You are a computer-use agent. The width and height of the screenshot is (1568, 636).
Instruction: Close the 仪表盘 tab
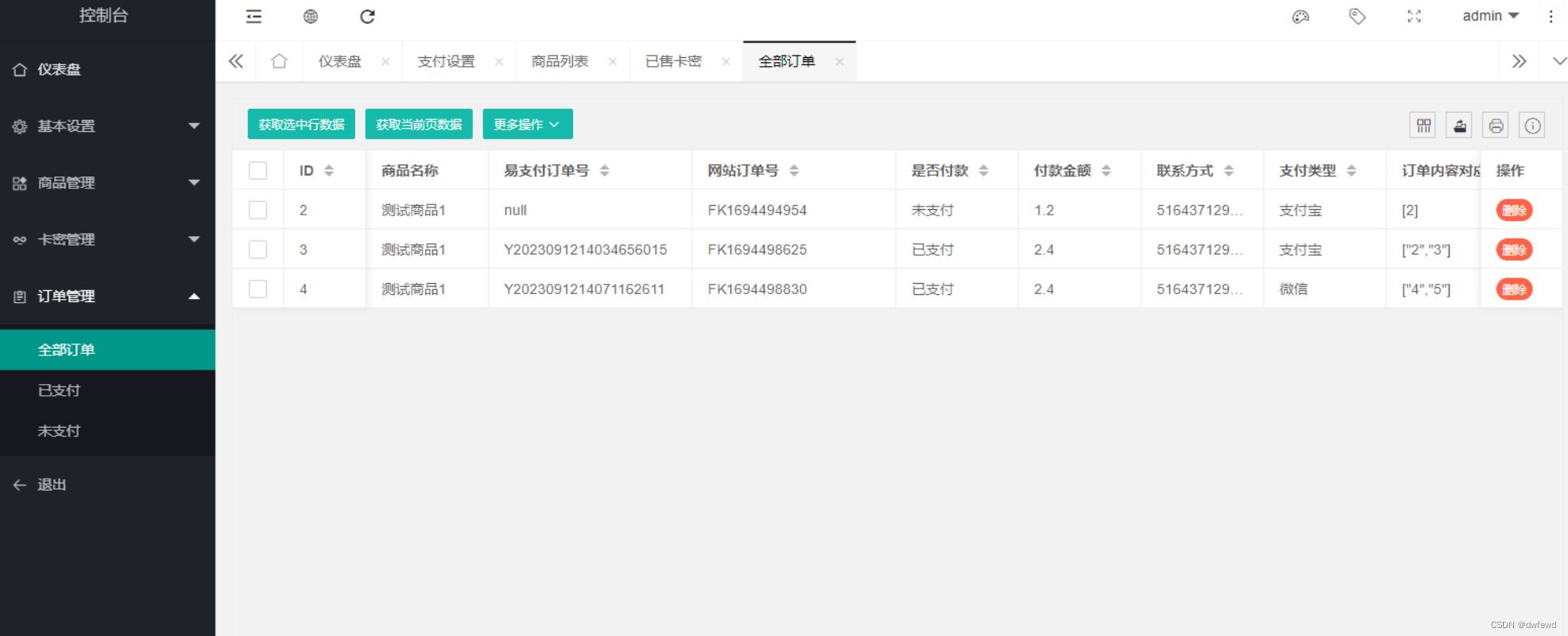coord(385,62)
